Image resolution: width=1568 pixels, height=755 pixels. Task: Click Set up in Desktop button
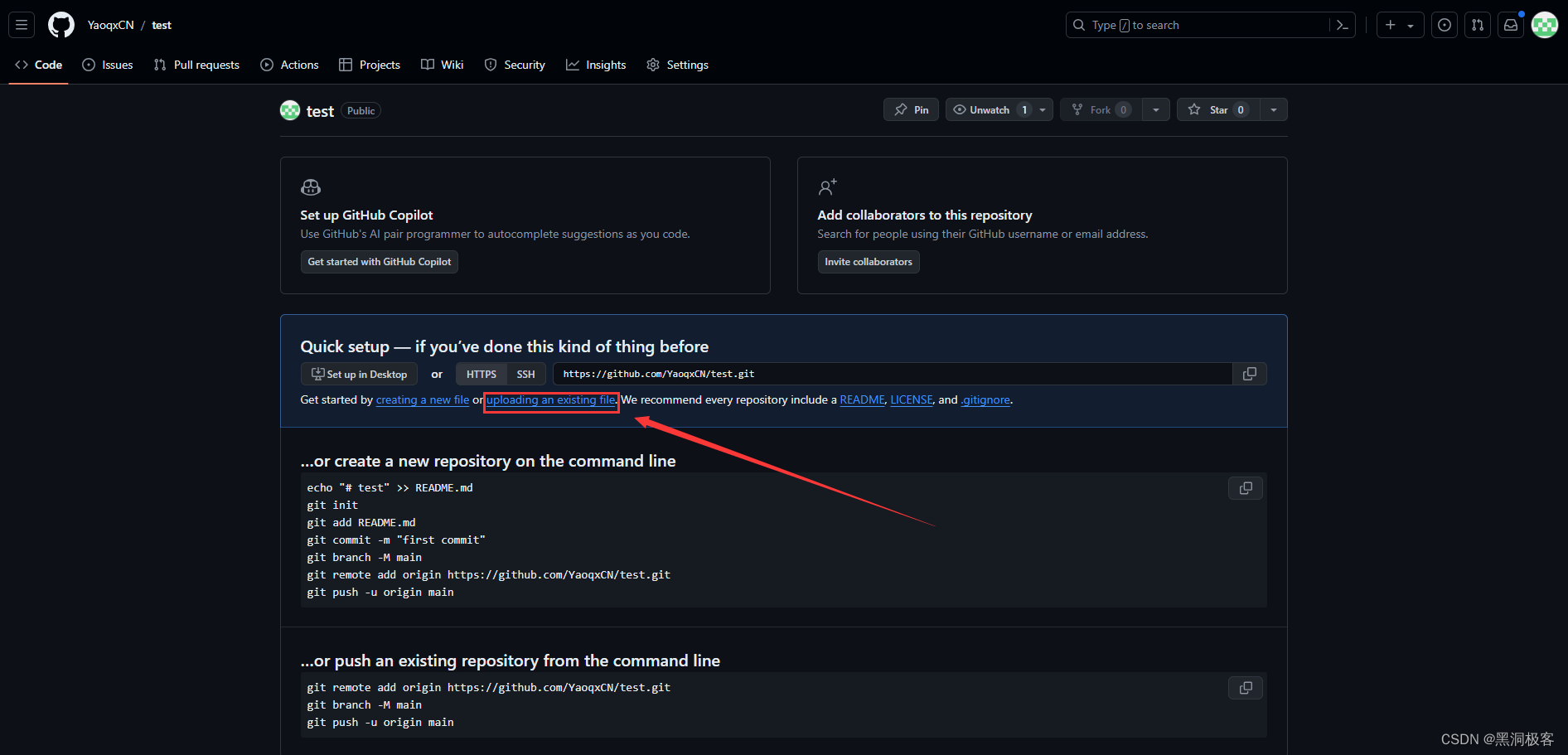[x=359, y=374]
